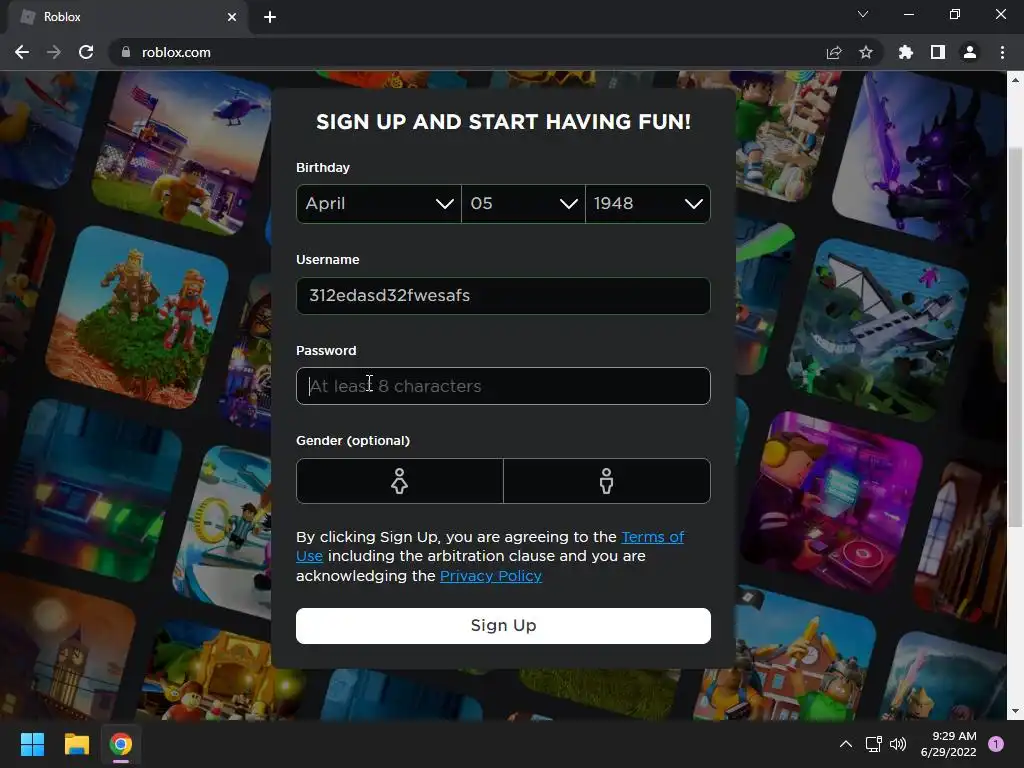Share this page from address bar
The image size is (1024, 768).
[x=834, y=52]
